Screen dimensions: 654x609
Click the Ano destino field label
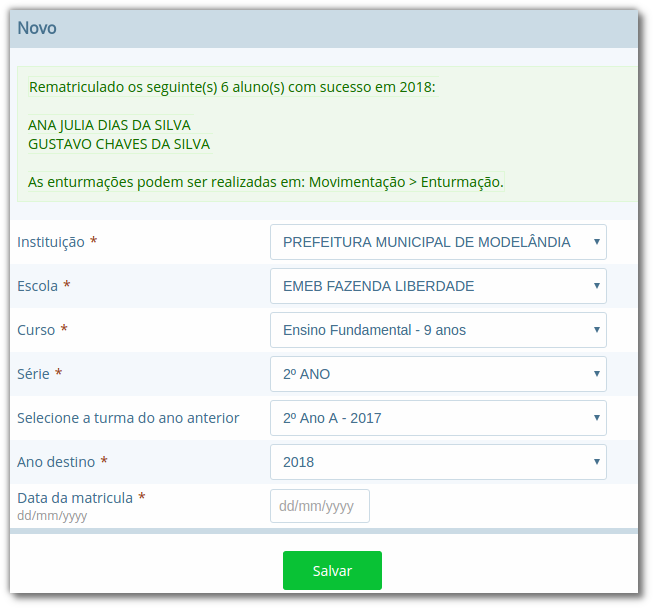coord(56,462)
